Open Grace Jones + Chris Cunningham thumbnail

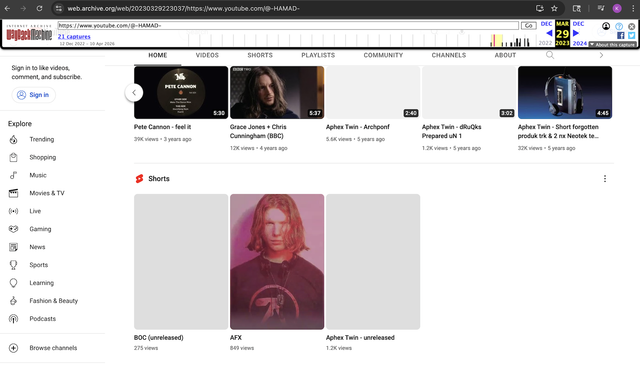(277, 93)
